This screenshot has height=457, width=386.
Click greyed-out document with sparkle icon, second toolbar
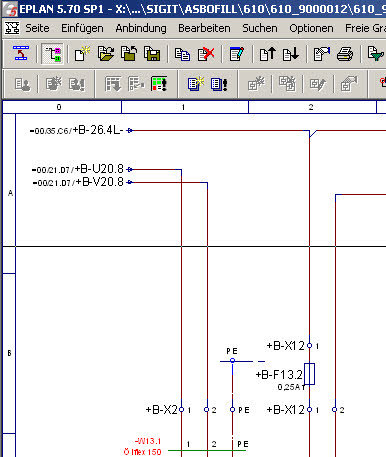tap(53, 84)
